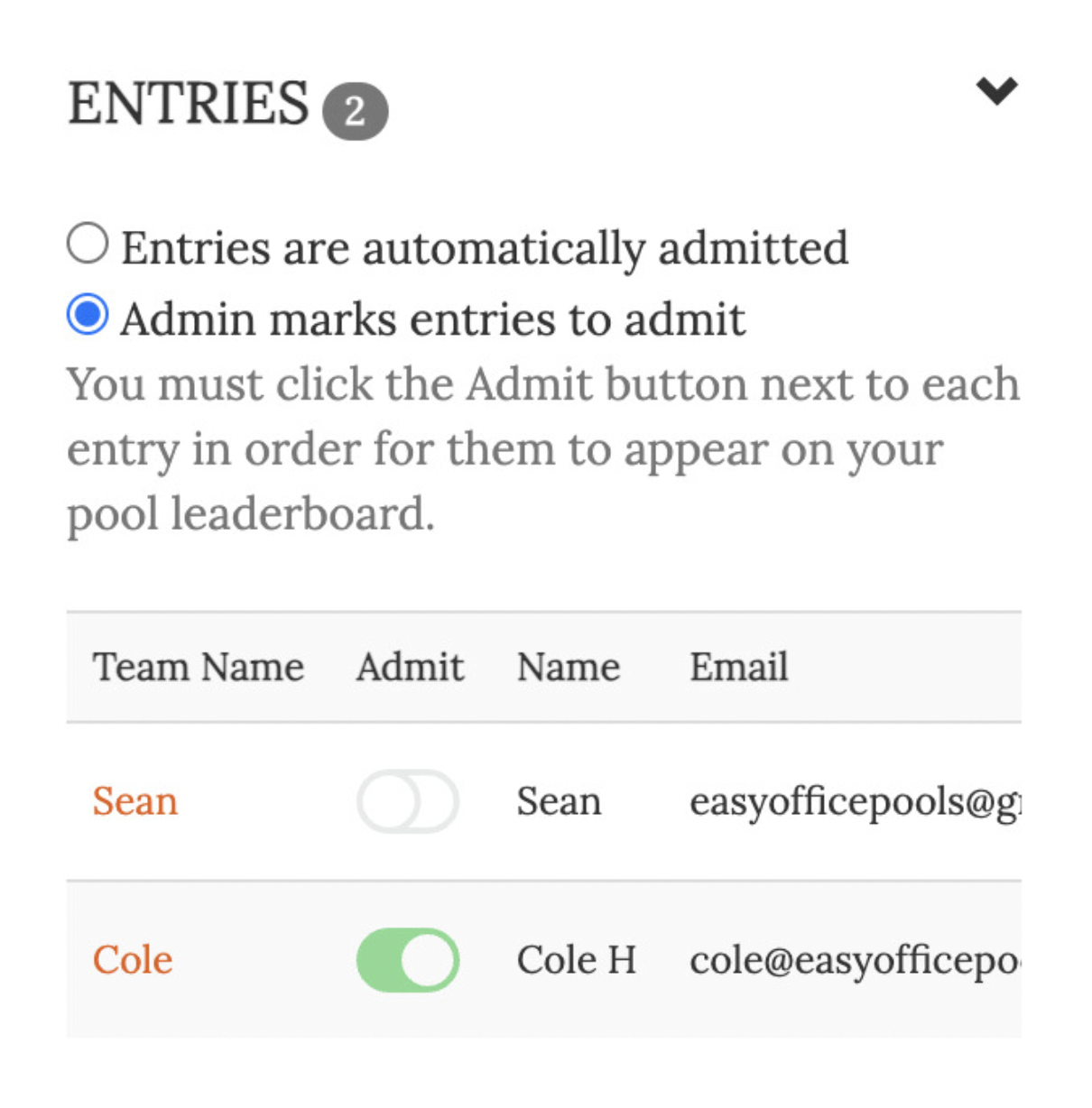Select the automatically admitted radio button
This screenshot has height=1108, width=1092.
pos(88,244)
